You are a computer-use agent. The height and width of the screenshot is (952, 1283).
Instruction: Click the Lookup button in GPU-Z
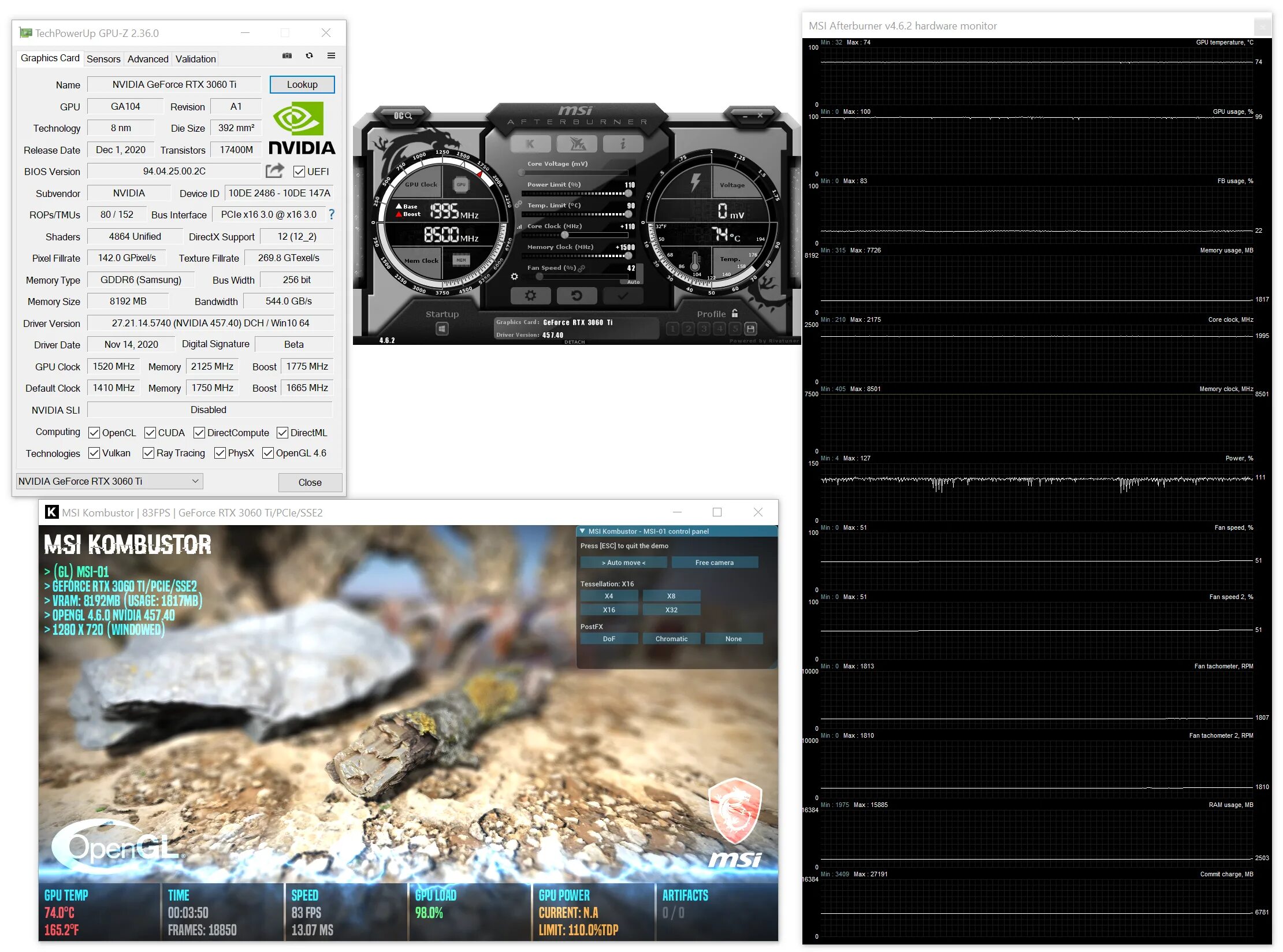(x=302, y=84)
